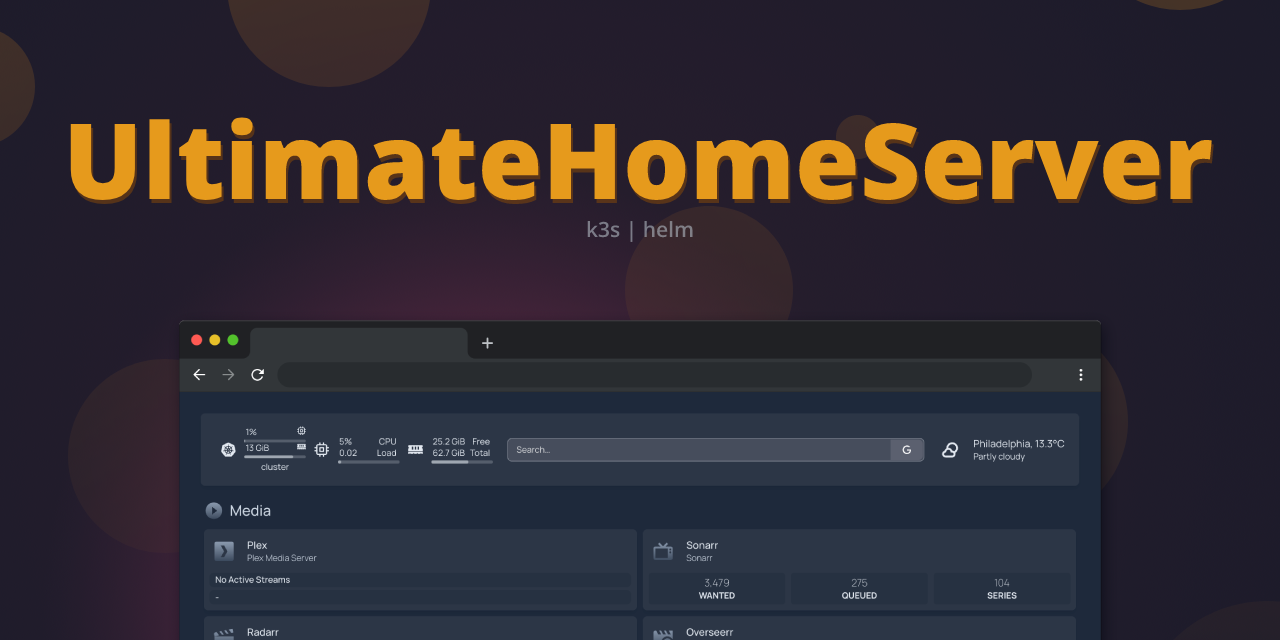Click the cluster memory usage bar
Screen dimensions: 1280x640
[275, 457]
